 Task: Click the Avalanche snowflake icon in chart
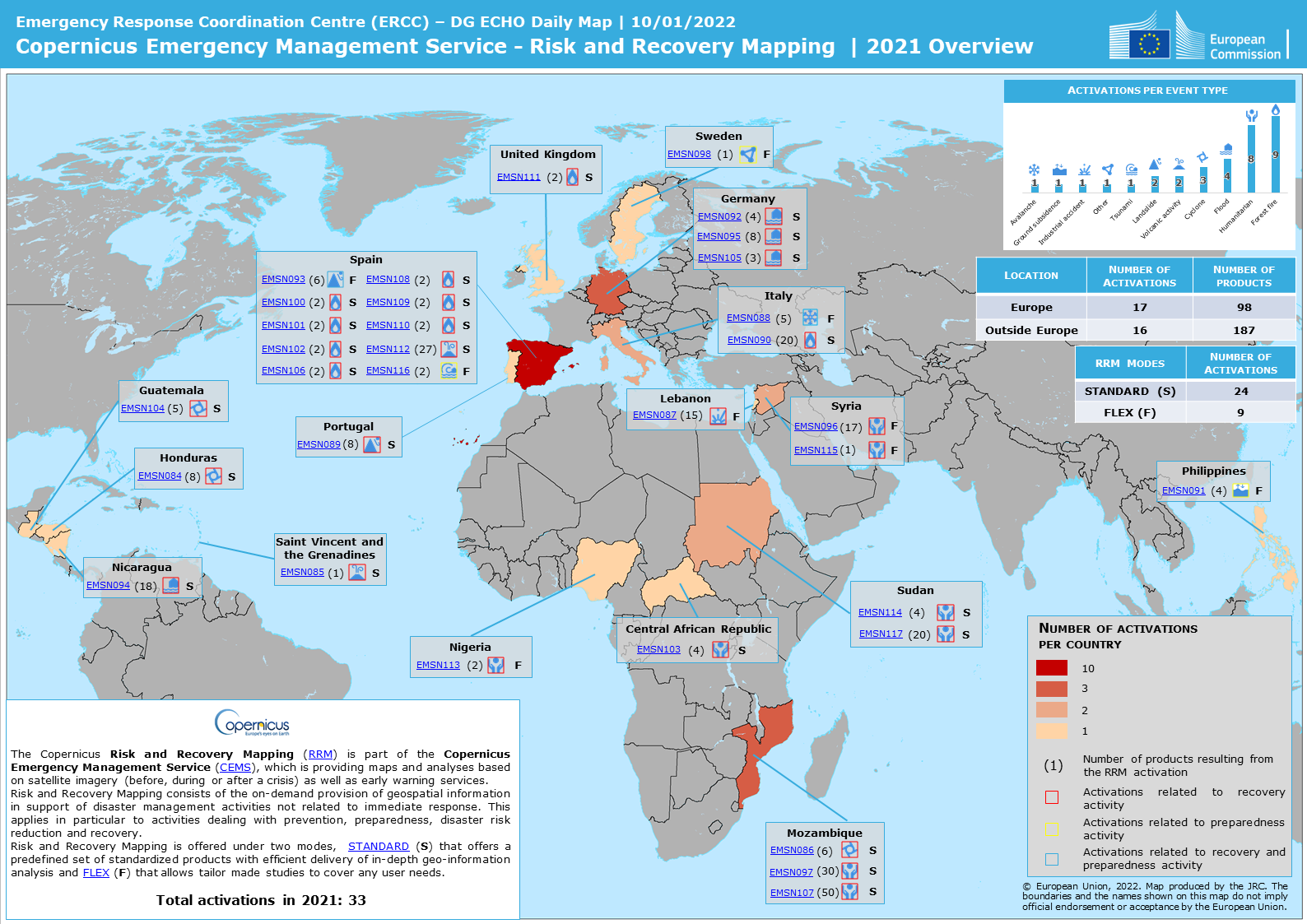(x=1034, y=169)
